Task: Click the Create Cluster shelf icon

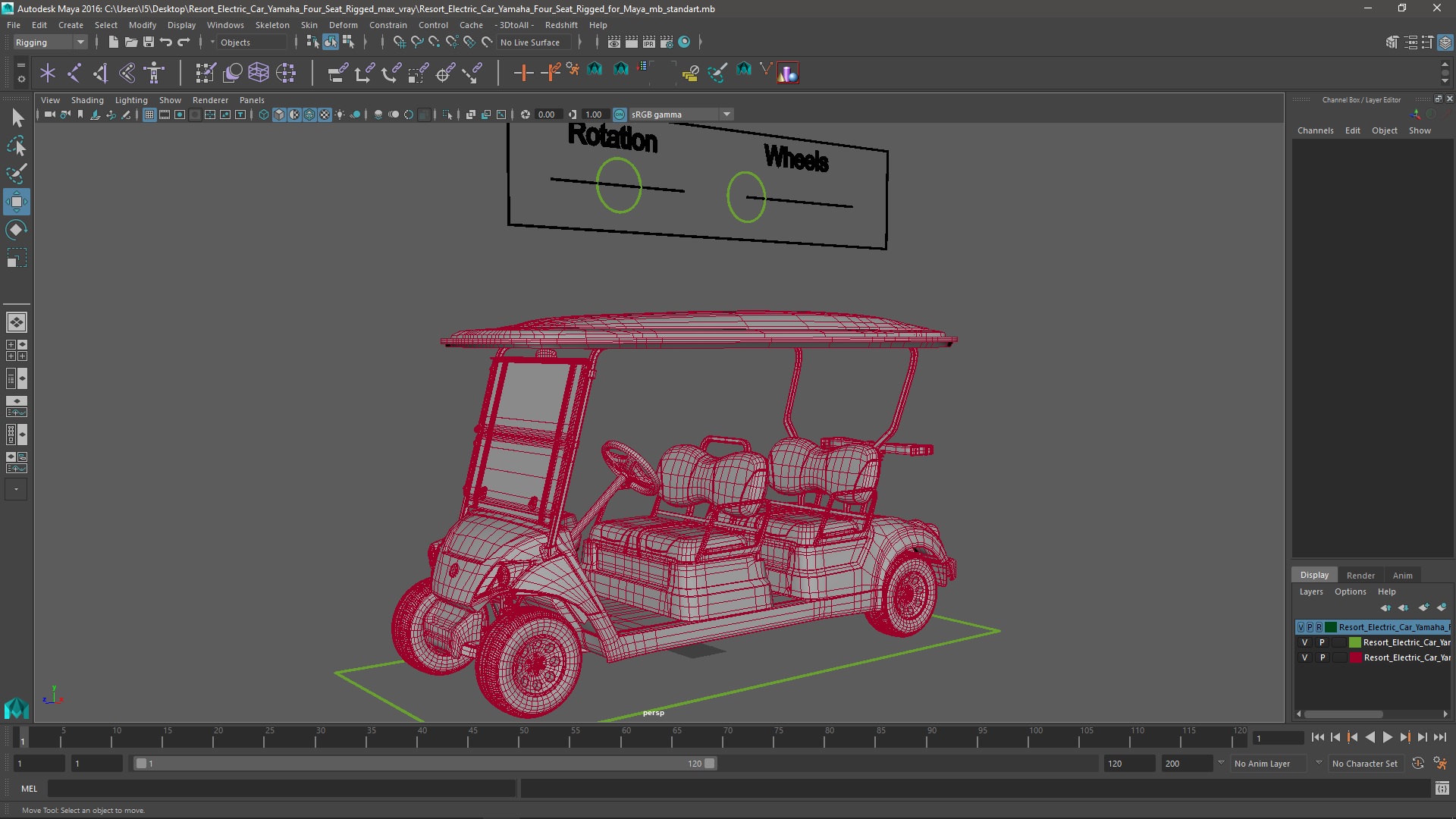Action: click(286, 73)
